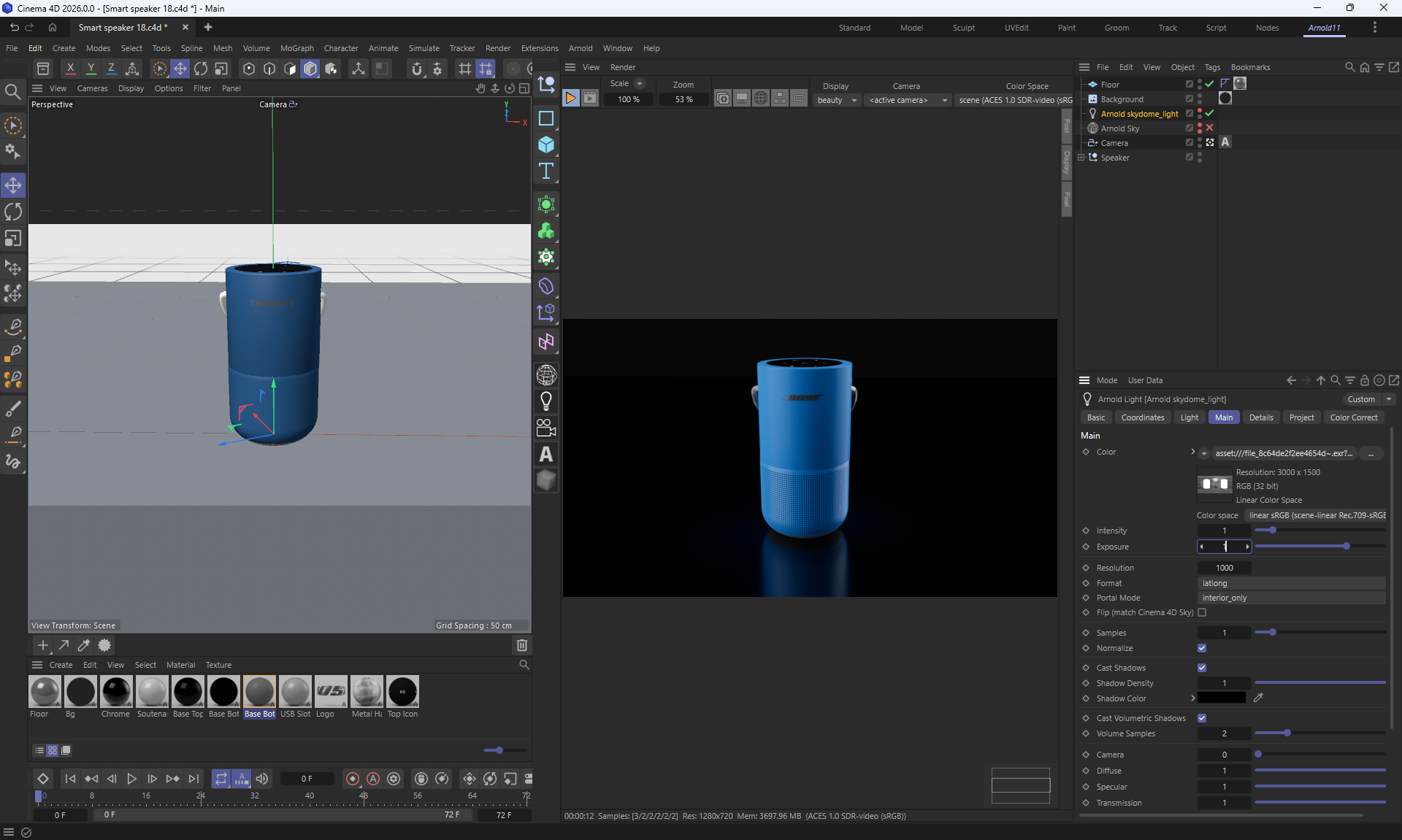The image size is (1402, 840).
Task: Disable the Cast Shadows checkbox
Action: click(x=1202, y=668)
